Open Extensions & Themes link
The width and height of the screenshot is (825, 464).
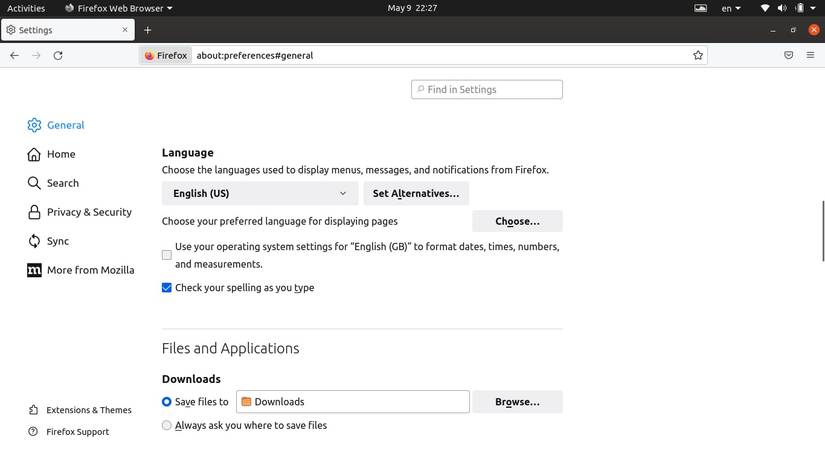89,410
